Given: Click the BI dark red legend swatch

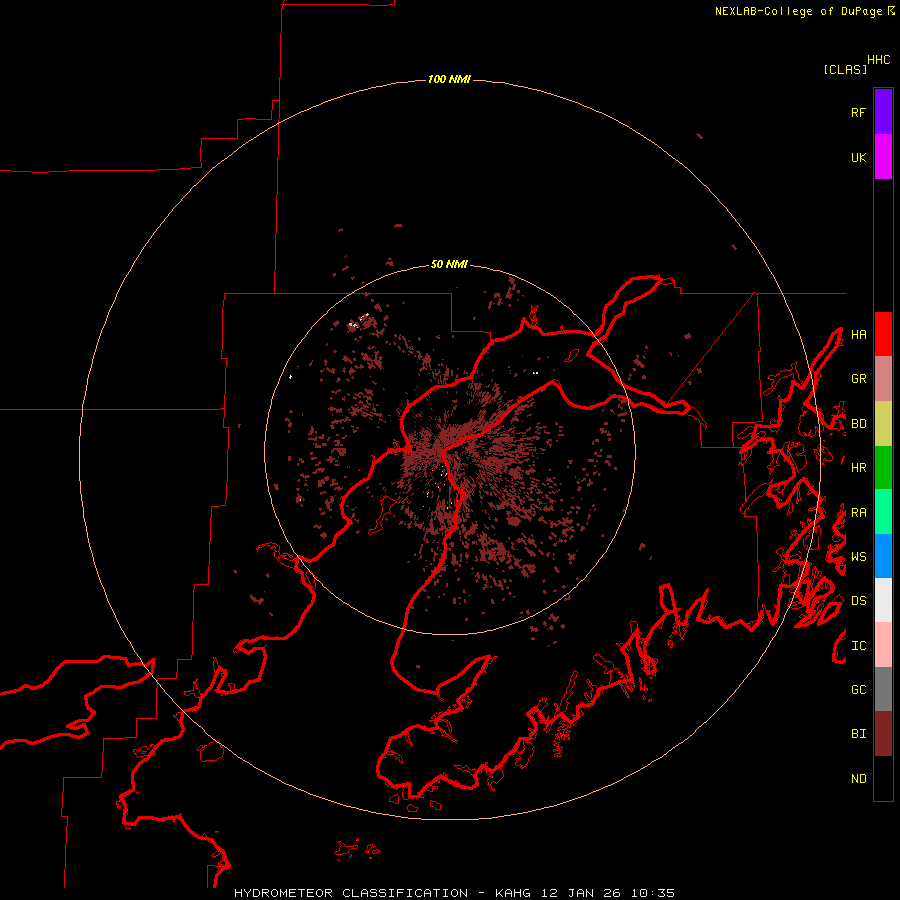Looking at the screenshot, I should pyautogui.click(x=883, y=734).
